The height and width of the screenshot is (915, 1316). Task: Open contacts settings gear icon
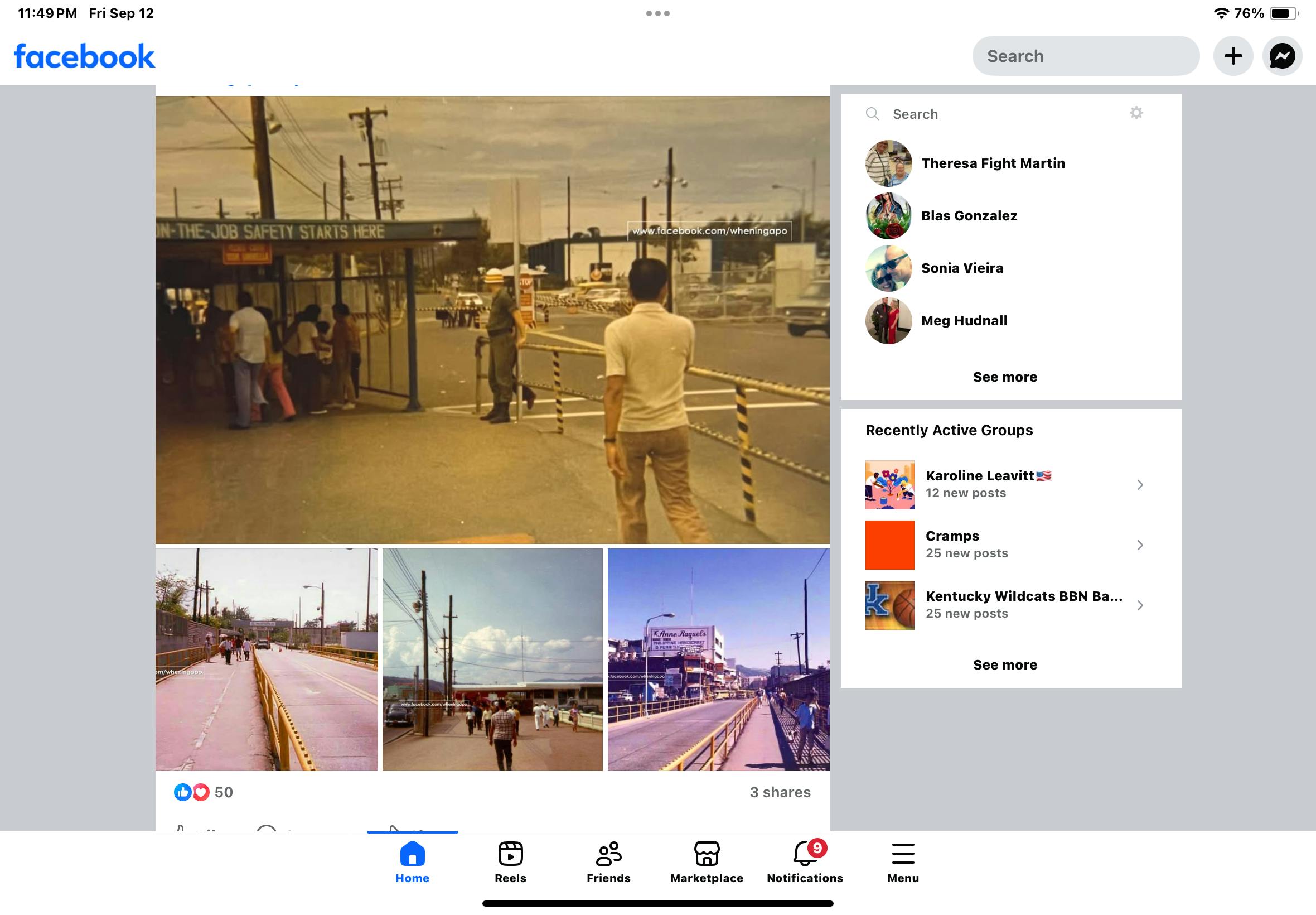1135,113
